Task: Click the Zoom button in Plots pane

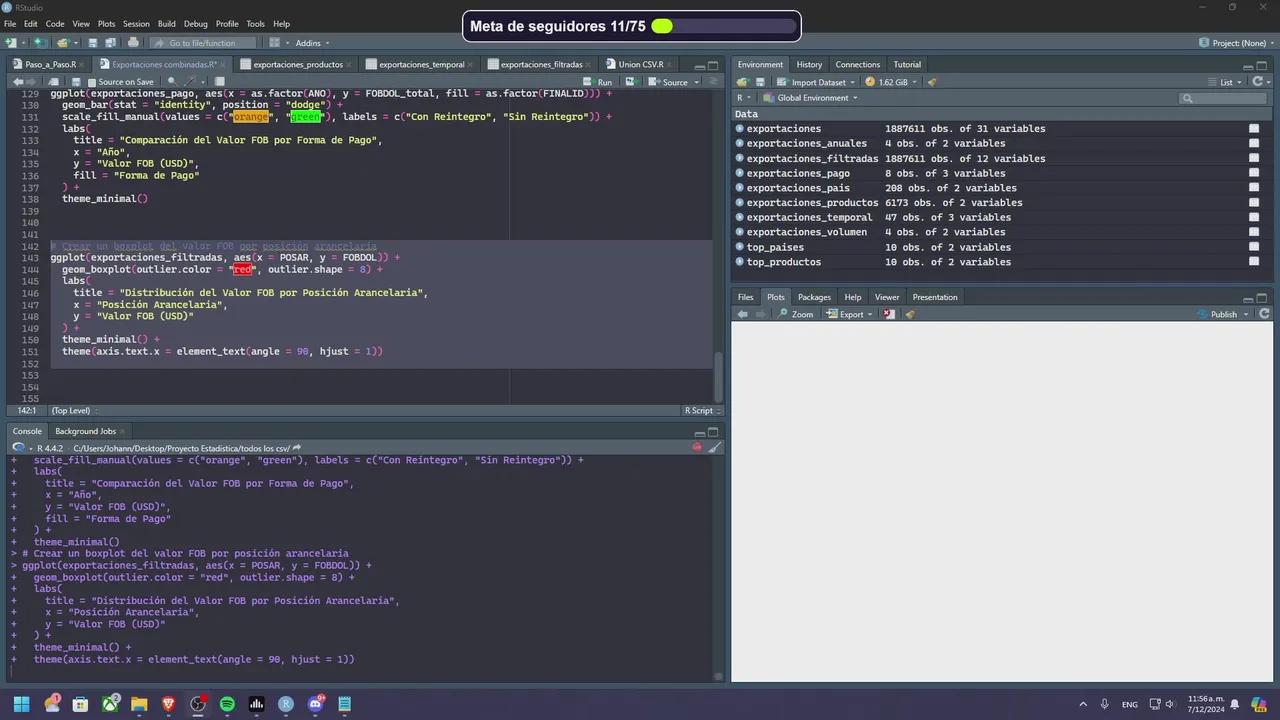Action: tap(796, 314)
